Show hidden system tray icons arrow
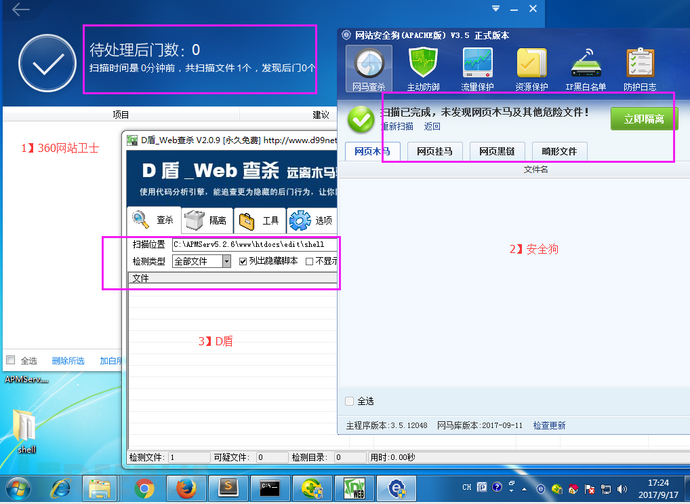Image resolution: width=690 pixels, height=504 pixels. [x=524, y=489]
